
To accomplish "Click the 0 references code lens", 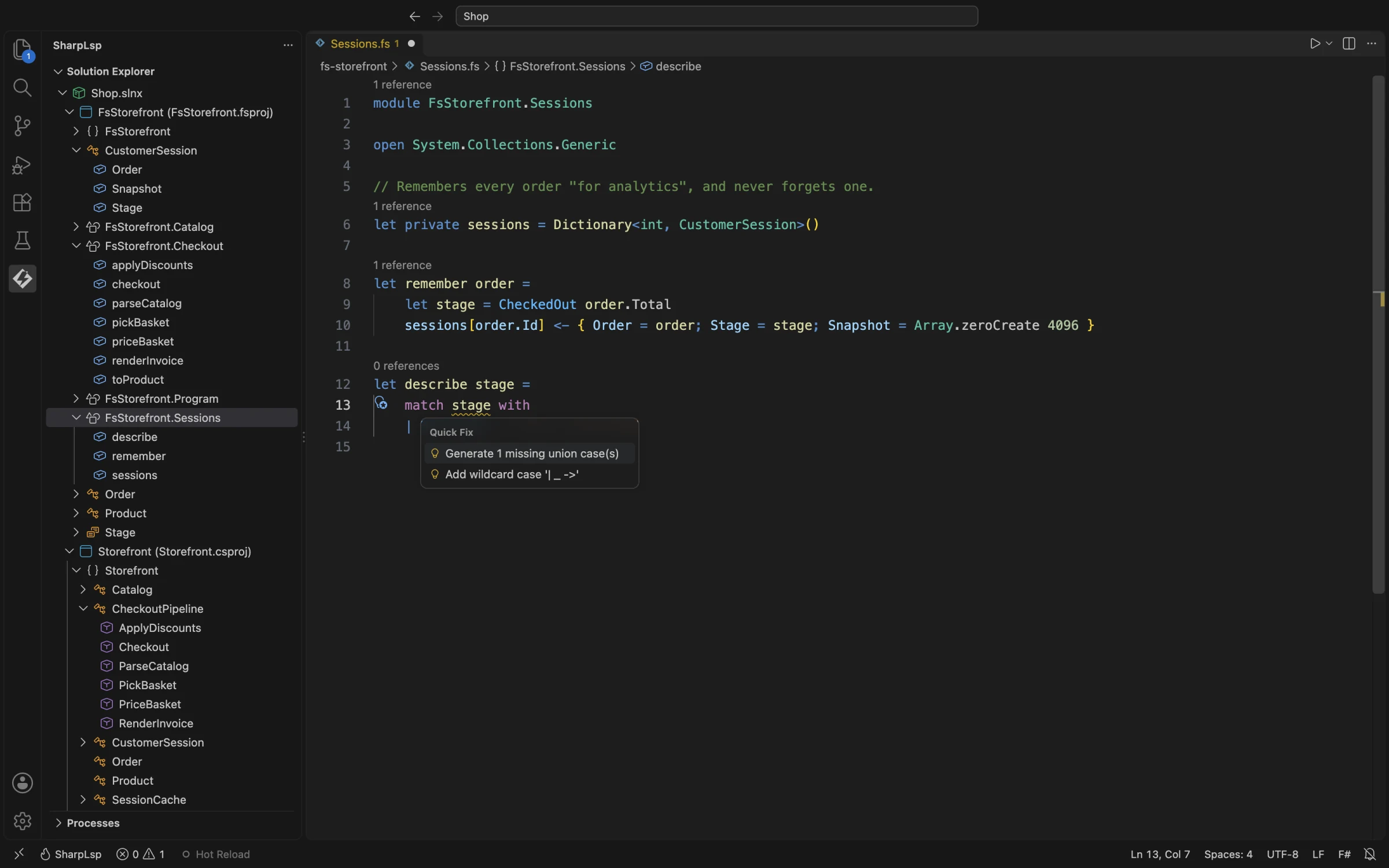I will (406, 366).
